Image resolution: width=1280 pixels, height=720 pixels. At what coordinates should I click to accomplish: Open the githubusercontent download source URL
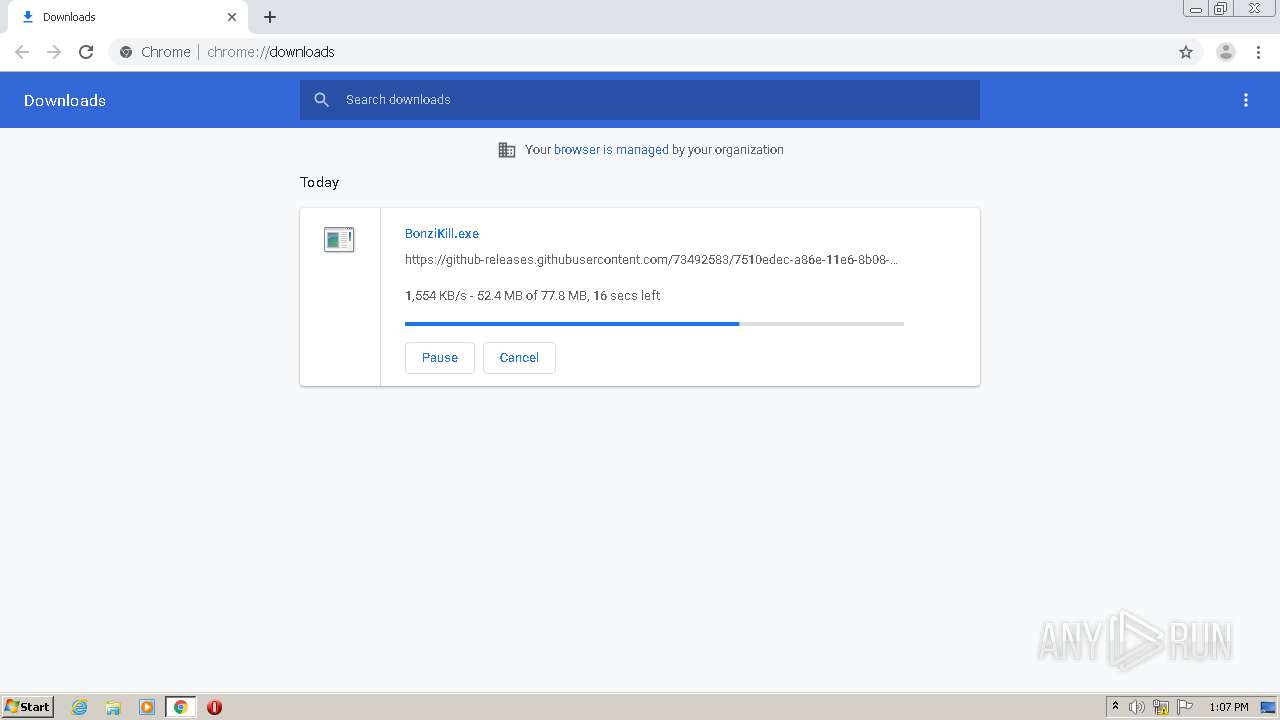[x=651, y=260]
